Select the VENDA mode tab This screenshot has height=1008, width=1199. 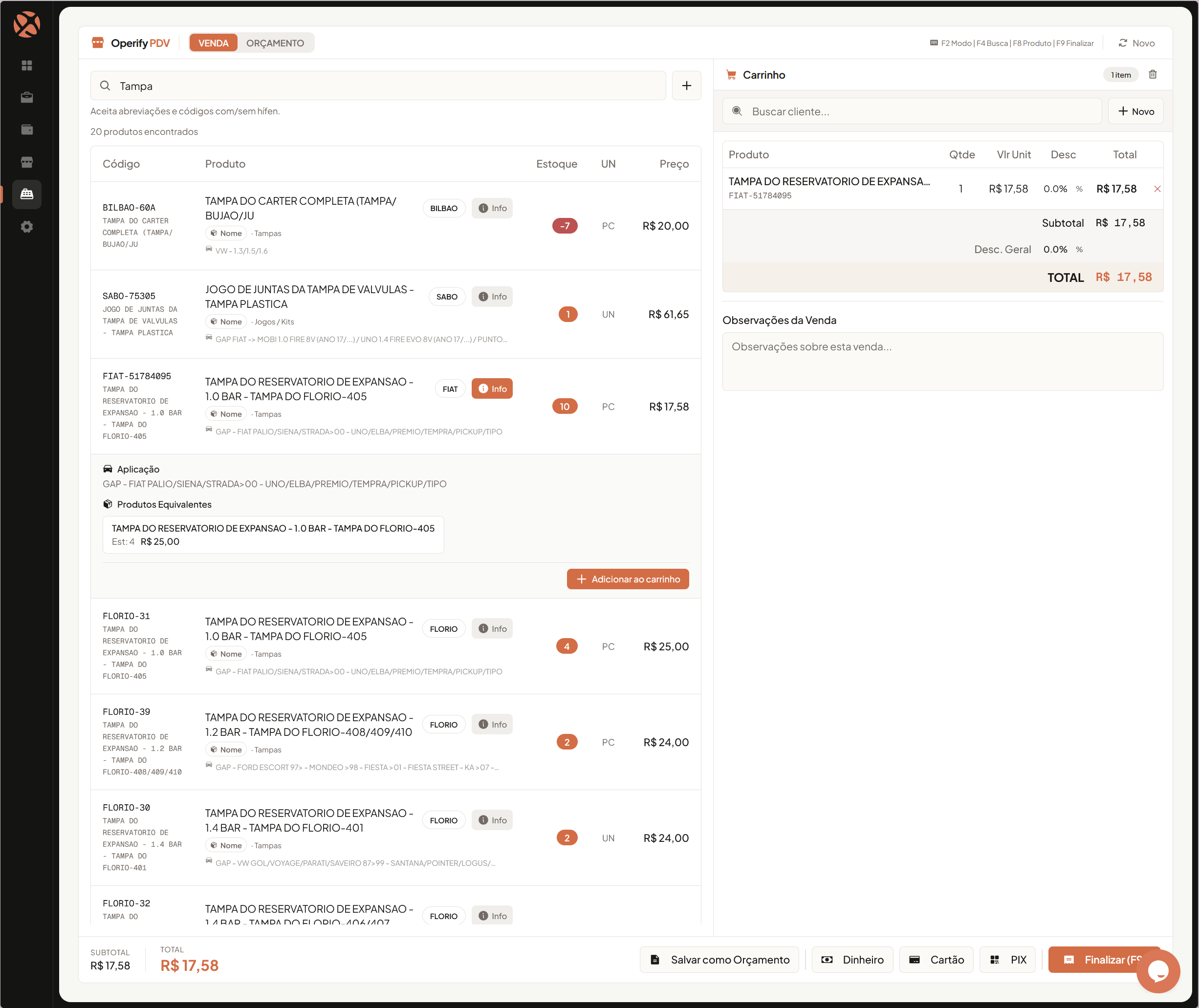coord(213,43)
